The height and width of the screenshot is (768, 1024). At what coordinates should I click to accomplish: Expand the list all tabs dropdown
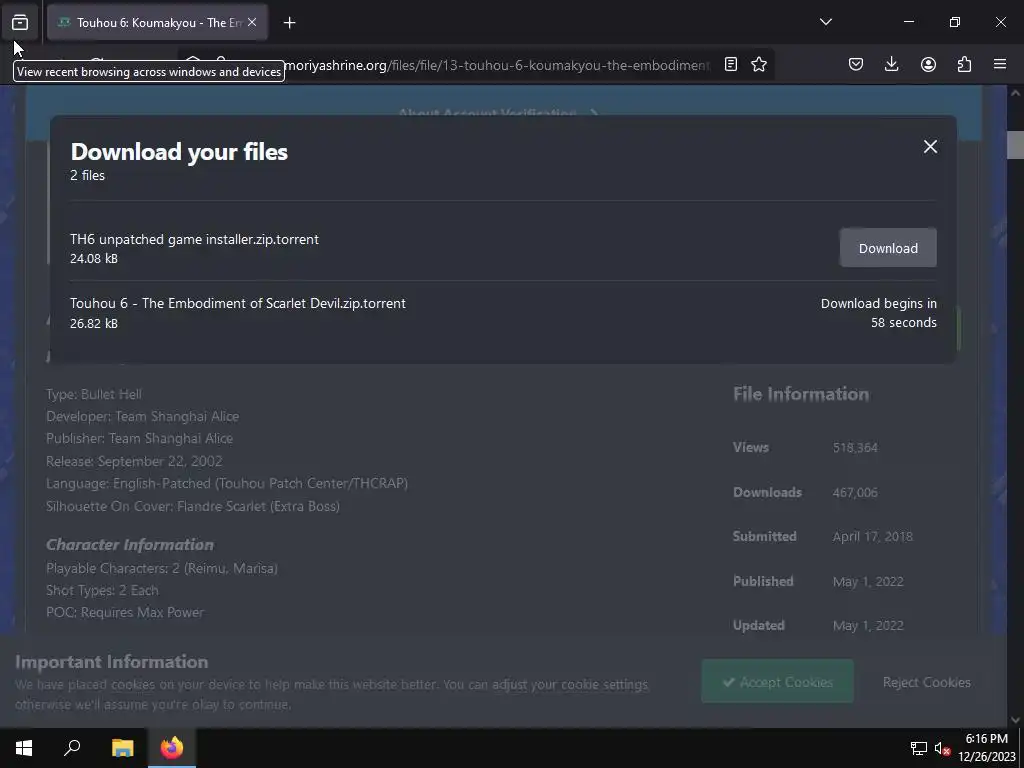coord(825,22)
